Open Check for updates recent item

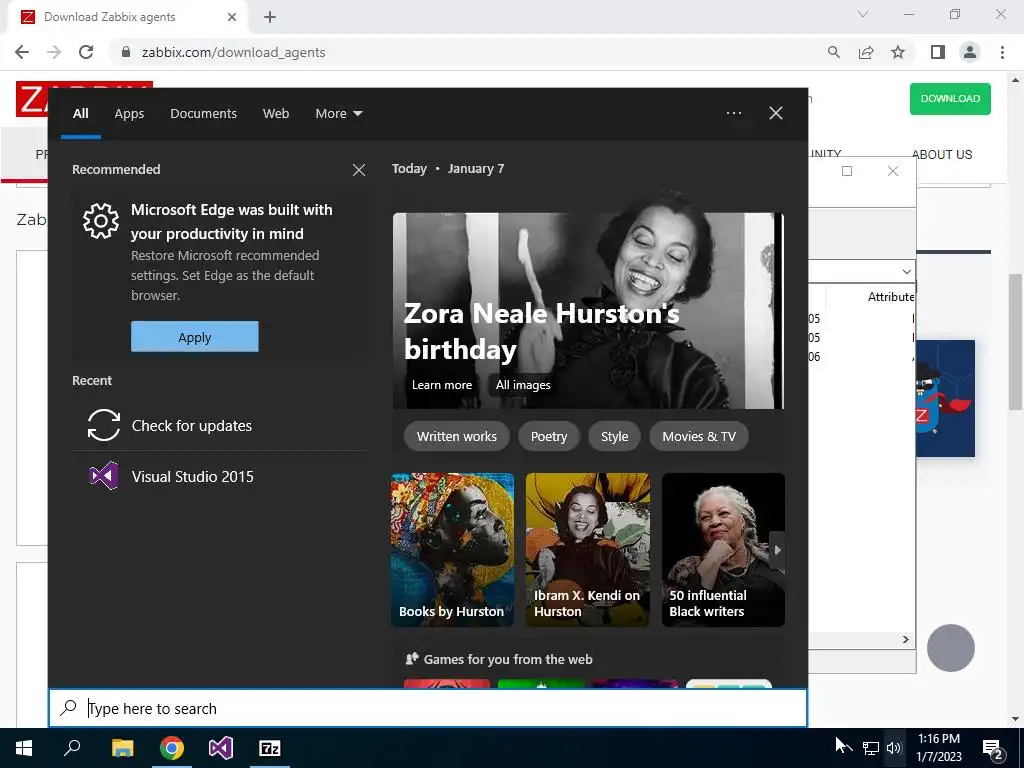219,425
